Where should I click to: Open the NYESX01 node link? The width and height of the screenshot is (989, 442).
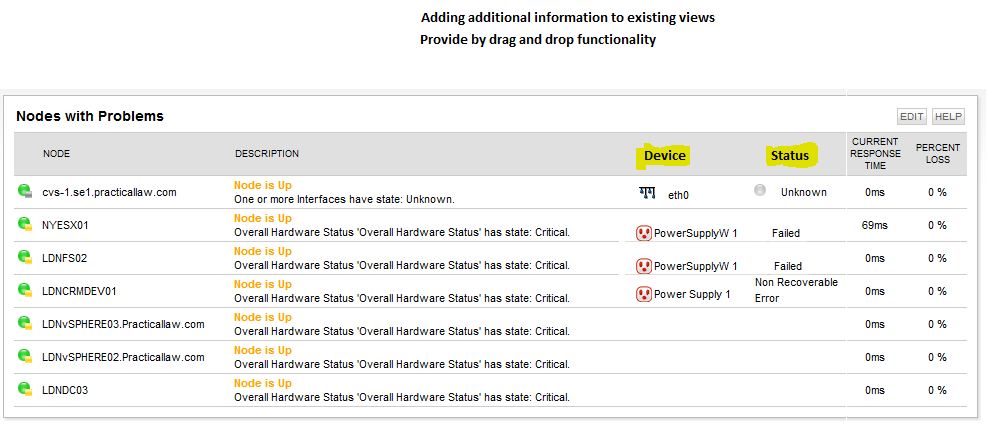(x=65, y=225)
